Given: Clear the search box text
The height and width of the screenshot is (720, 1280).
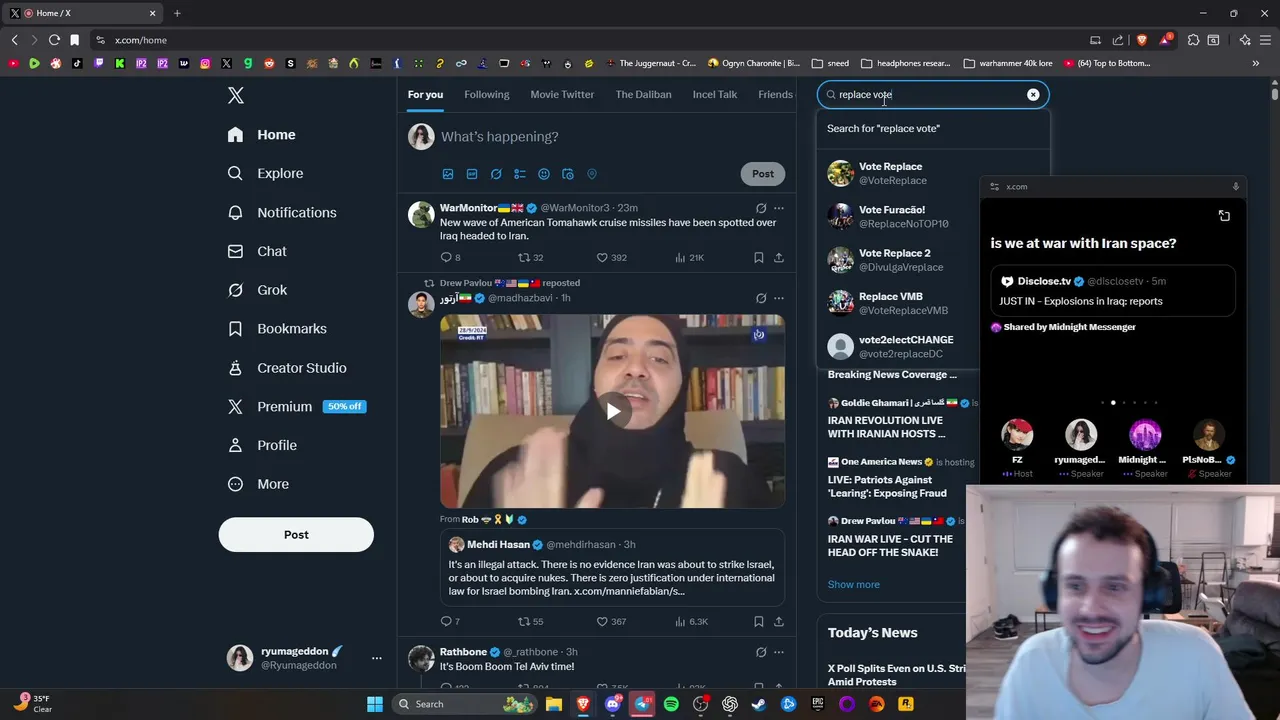Looking at the screenshot, I should click(1033, 95).
